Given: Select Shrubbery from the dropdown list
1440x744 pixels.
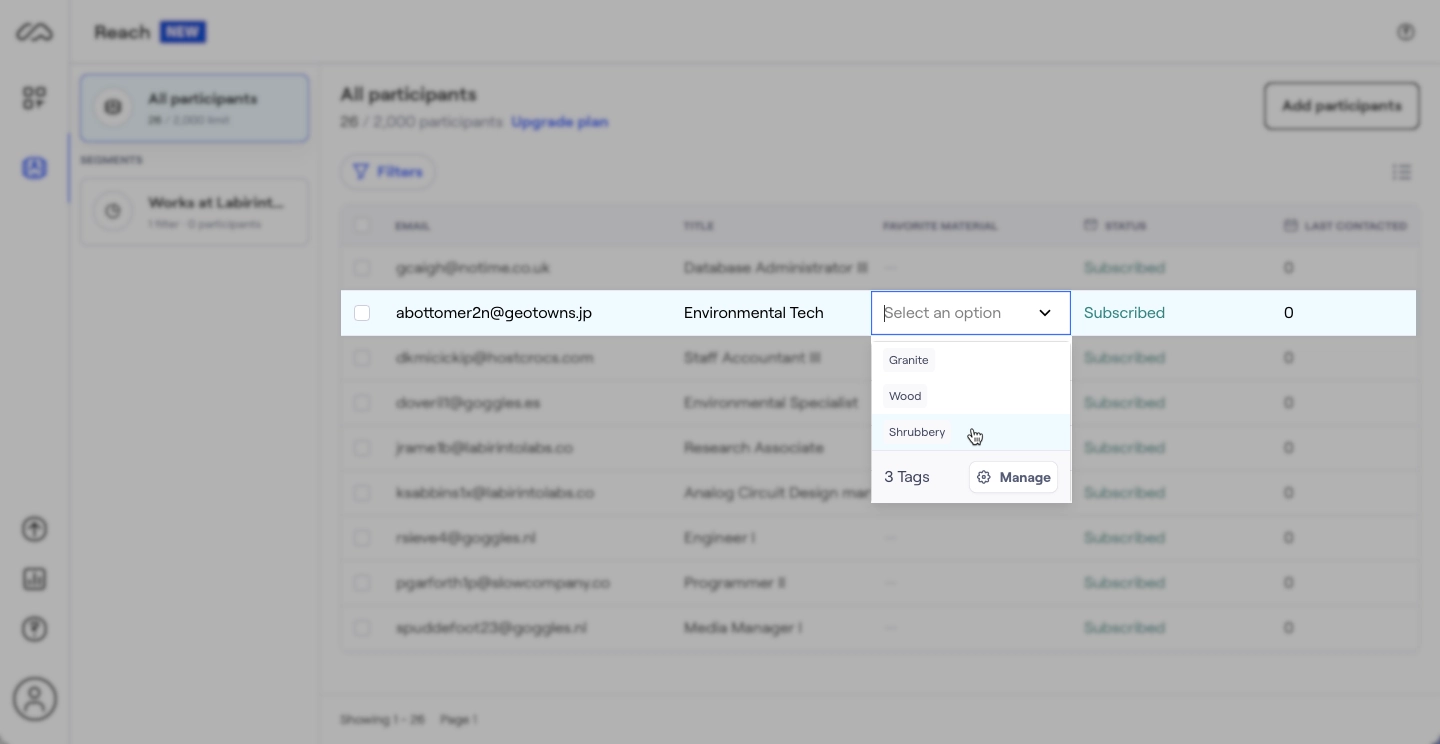Looking at the screenshot, I should point(917,432).
